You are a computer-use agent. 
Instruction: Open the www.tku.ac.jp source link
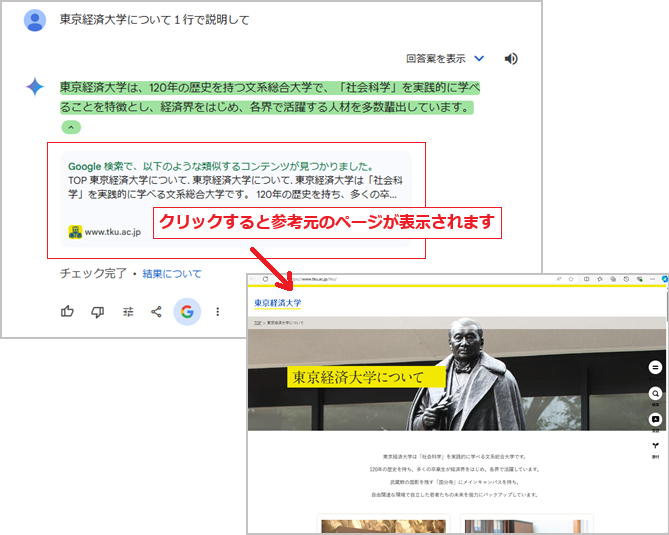(113, 232)
